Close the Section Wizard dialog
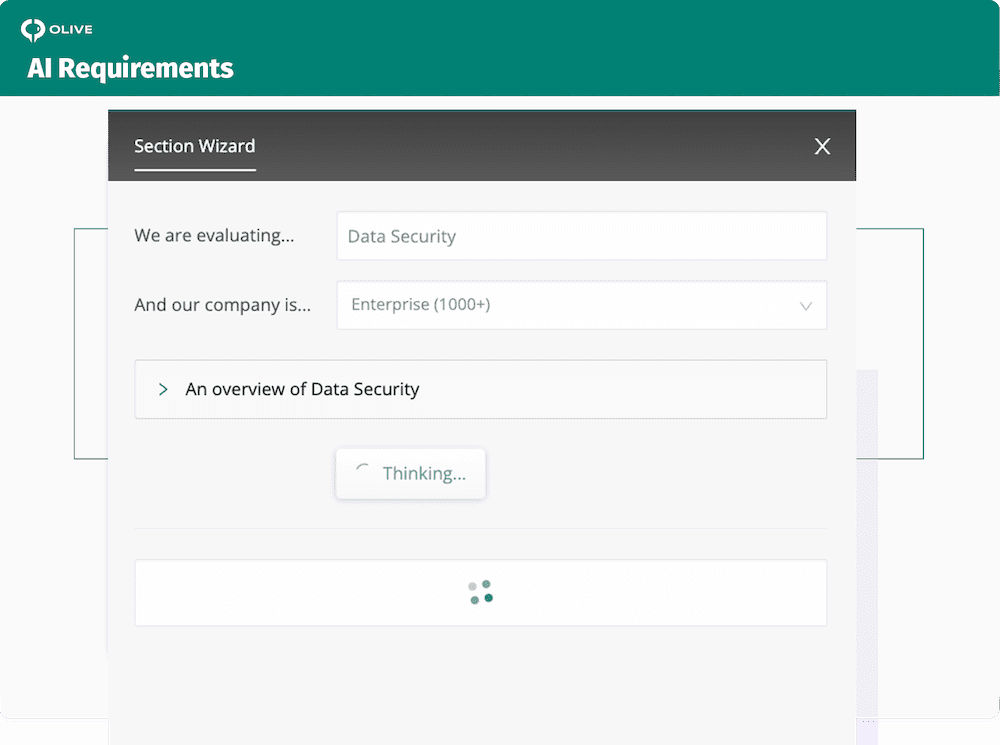 822,147
